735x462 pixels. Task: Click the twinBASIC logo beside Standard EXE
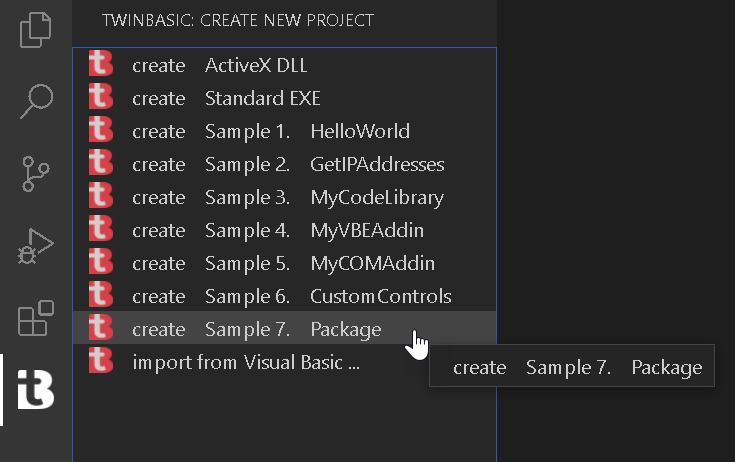pos(101,96)
